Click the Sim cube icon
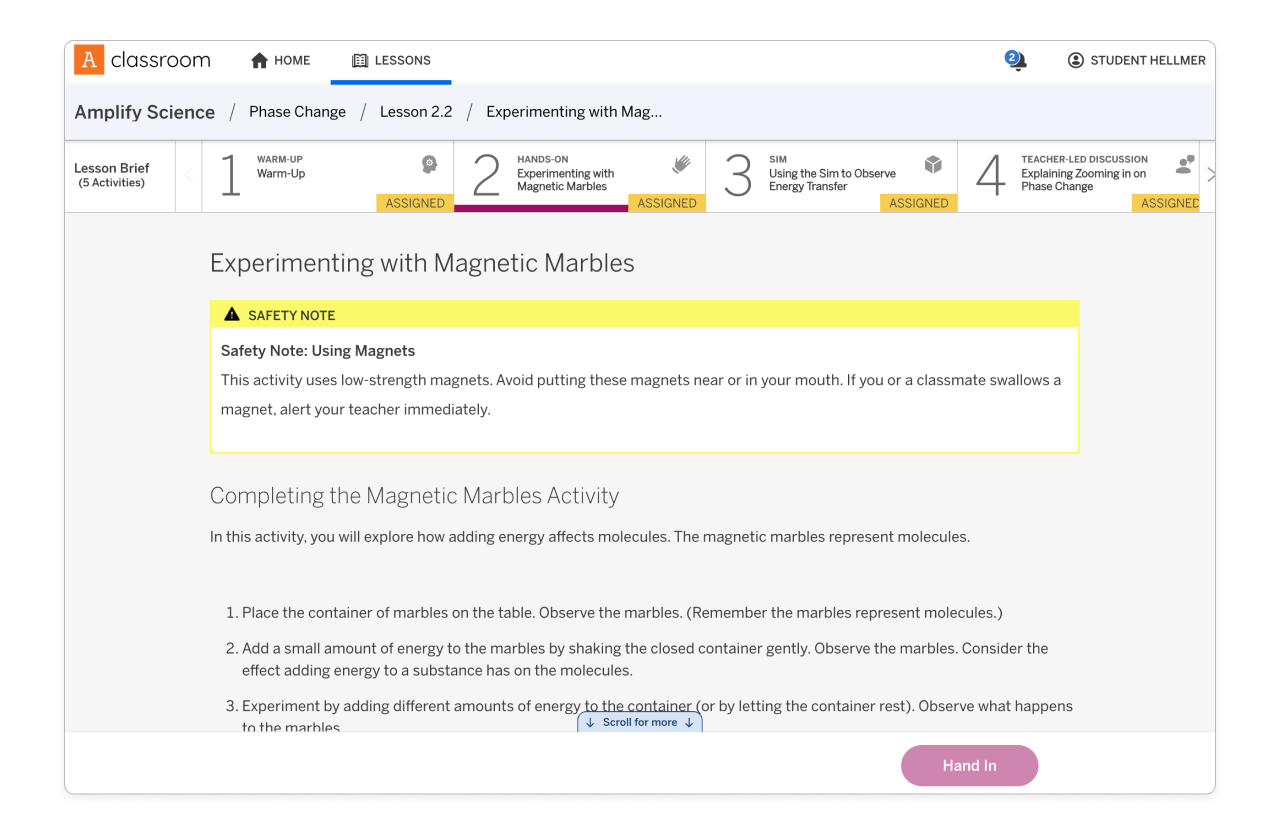This screenshot has height=836, width=1280. pyautogui.click(x=933, y=165)
